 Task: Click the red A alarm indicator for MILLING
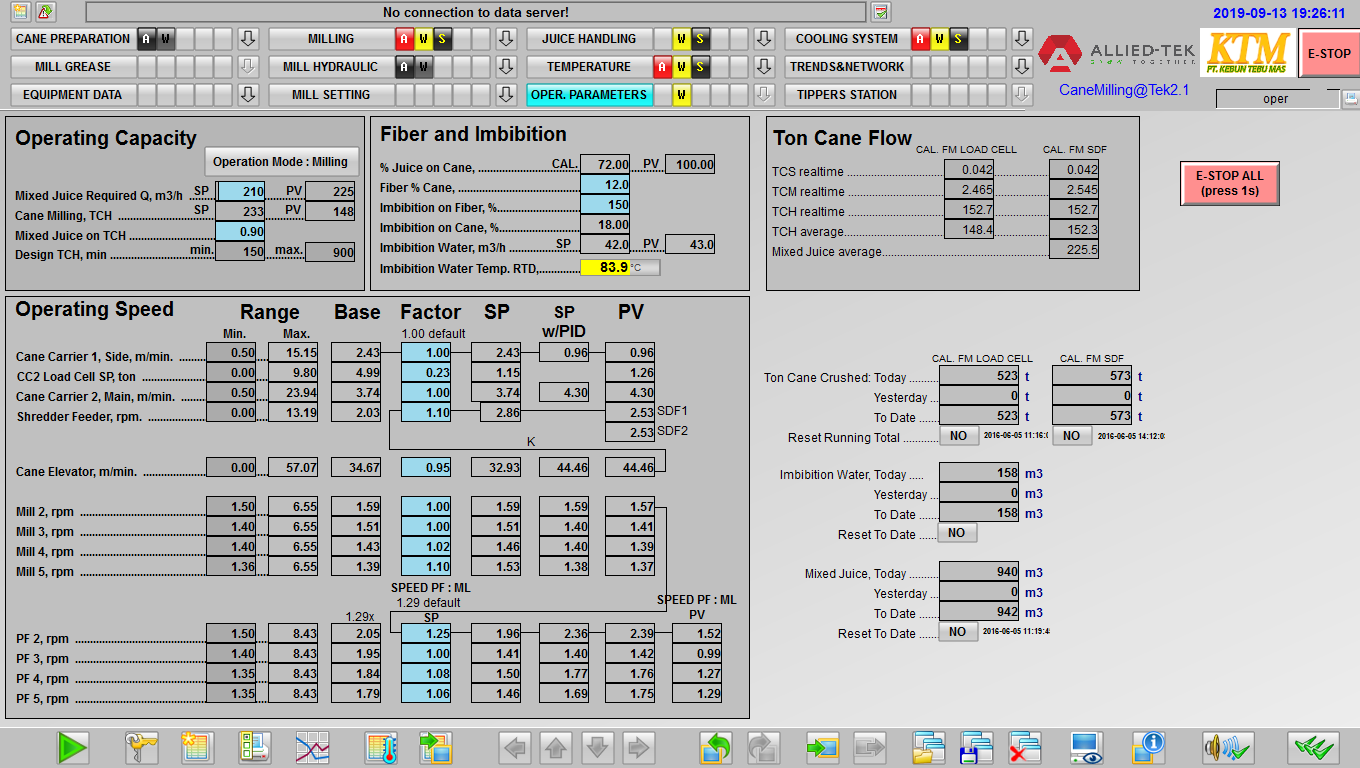pos(404,39)
